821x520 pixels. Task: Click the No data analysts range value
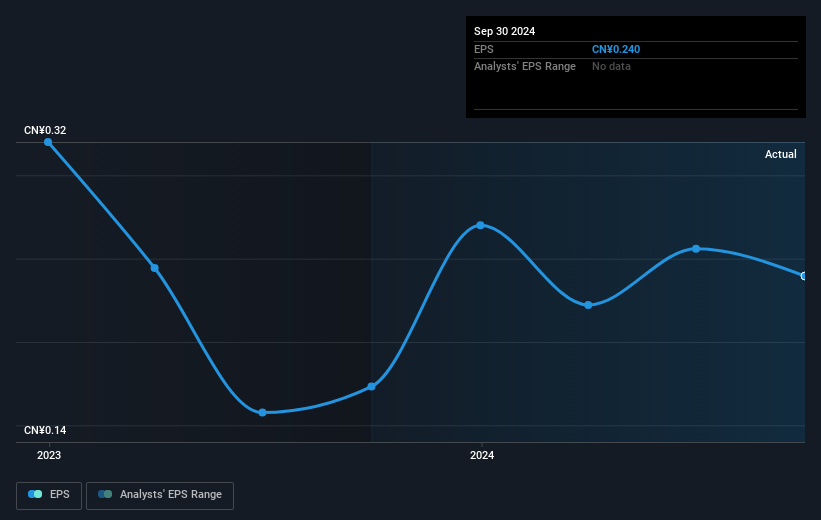[x=611, y=67]
